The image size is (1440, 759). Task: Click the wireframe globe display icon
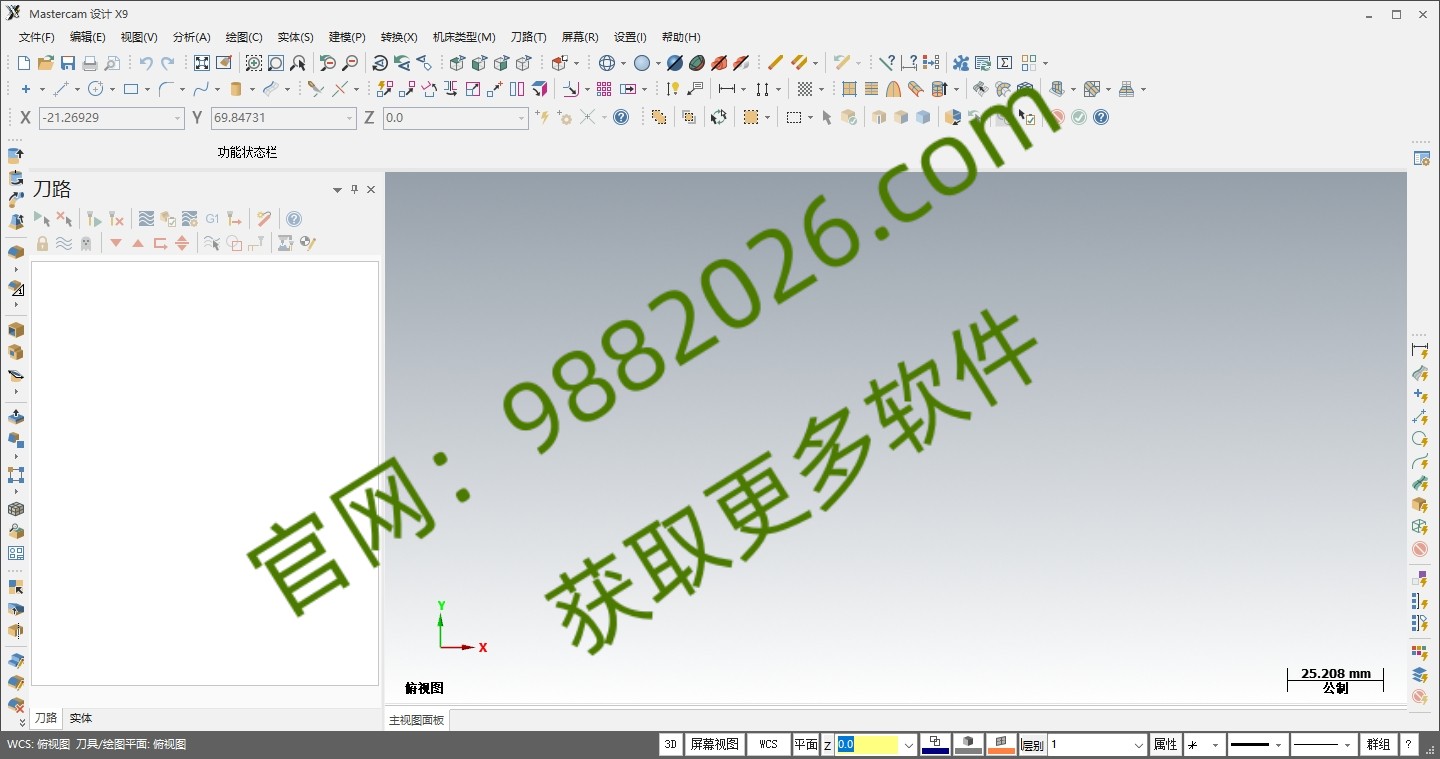(607, 63)
